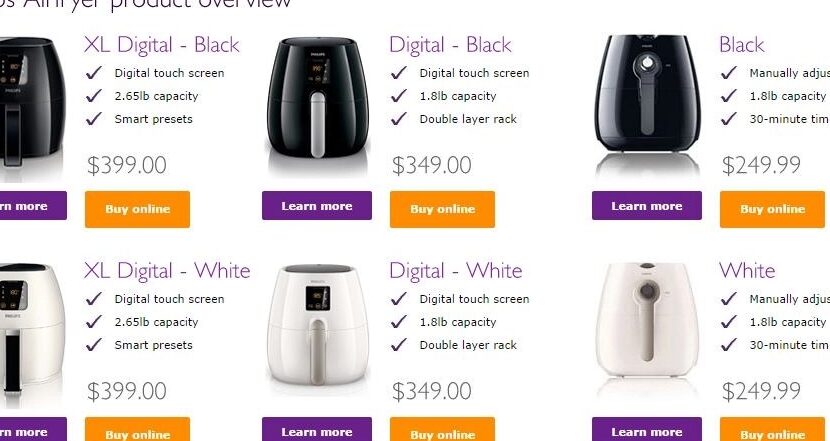Open the XL Digital - White title

click(167, 271)
